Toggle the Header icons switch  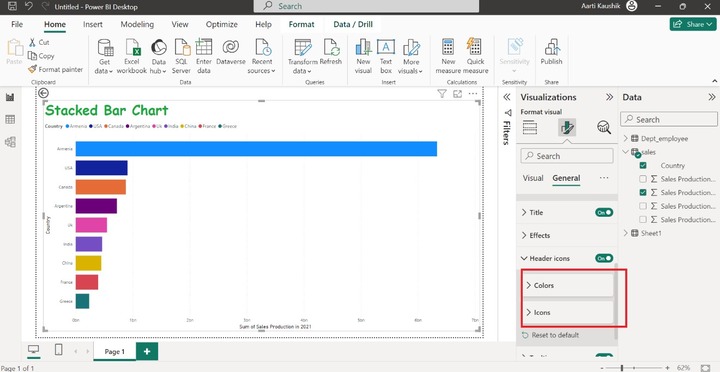click(x=604, y=259)
